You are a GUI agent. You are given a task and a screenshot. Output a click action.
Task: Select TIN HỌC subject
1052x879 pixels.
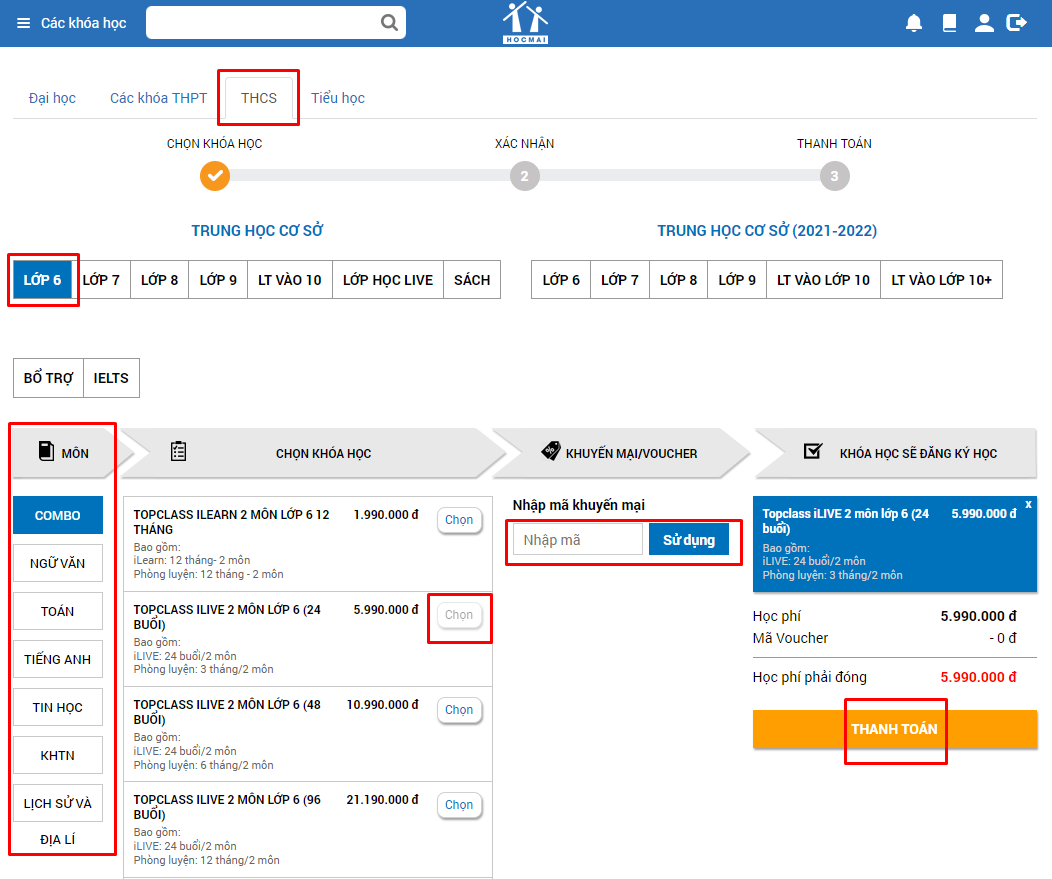coord(58,707)
